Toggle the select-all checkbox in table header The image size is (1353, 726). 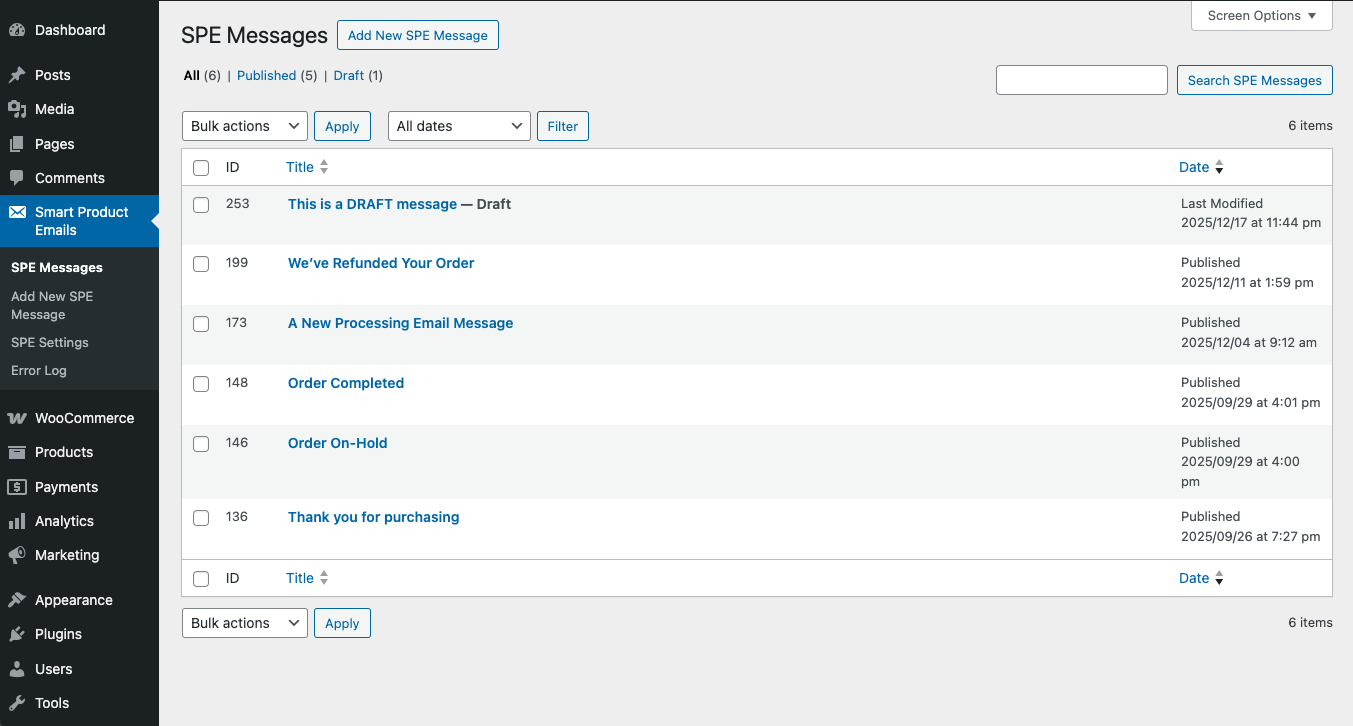[201, 168]
